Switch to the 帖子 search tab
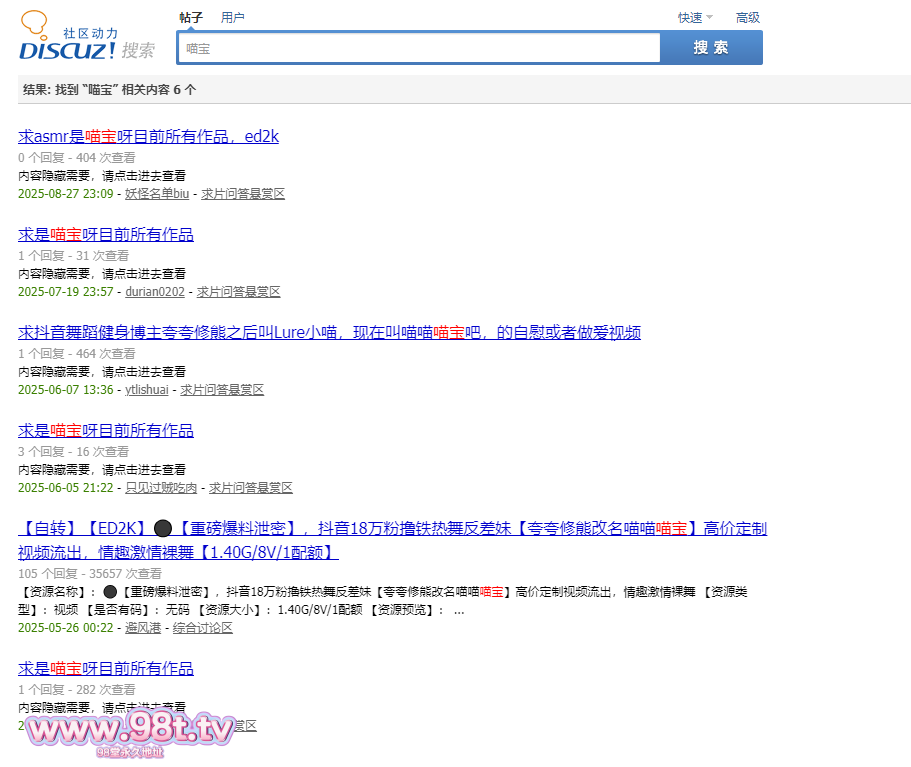Viewport: 911px width, 767px height. (x=191, y=17)
